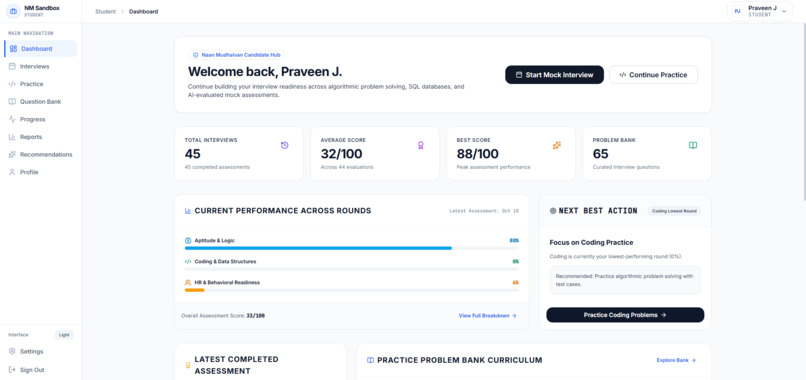The height and width of the screenshot is (380, 806).
Task: Expand the Praveen J user menu chevron
Action: pyautogui.click(x=784, y=11)
